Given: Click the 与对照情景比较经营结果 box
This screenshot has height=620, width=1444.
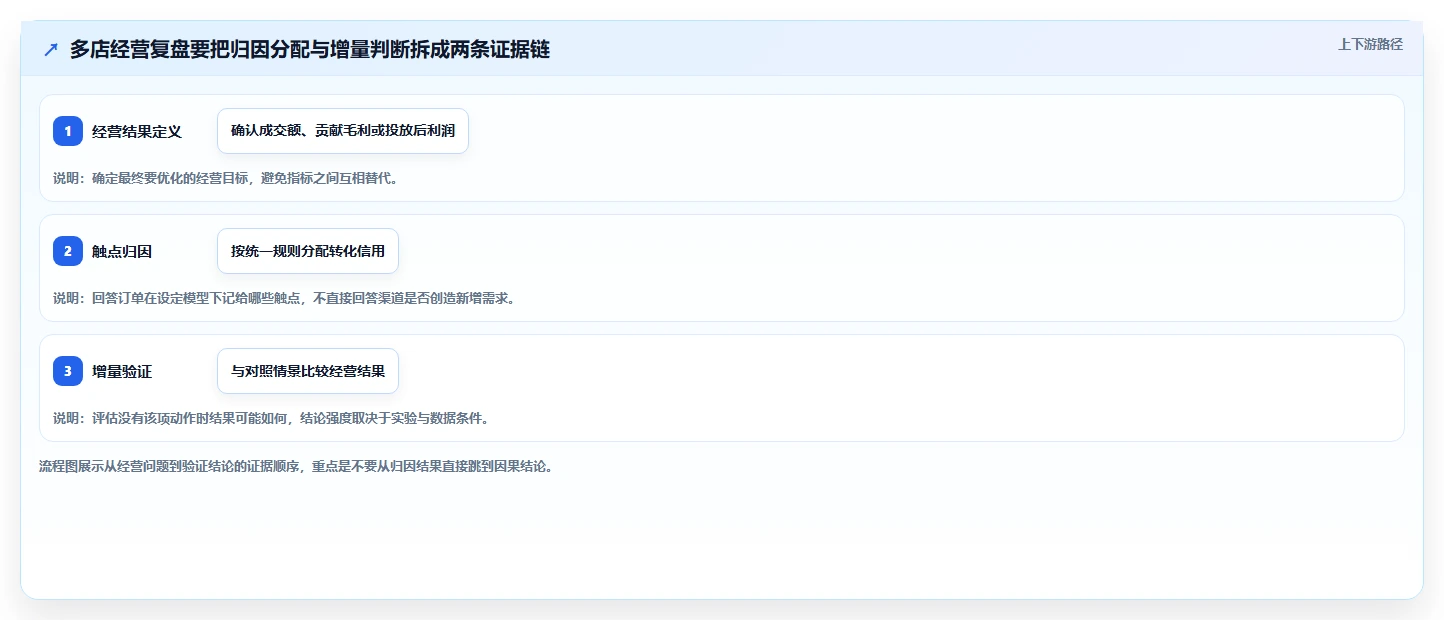Looking at the screenshot, I should click(x=308, y=371).
